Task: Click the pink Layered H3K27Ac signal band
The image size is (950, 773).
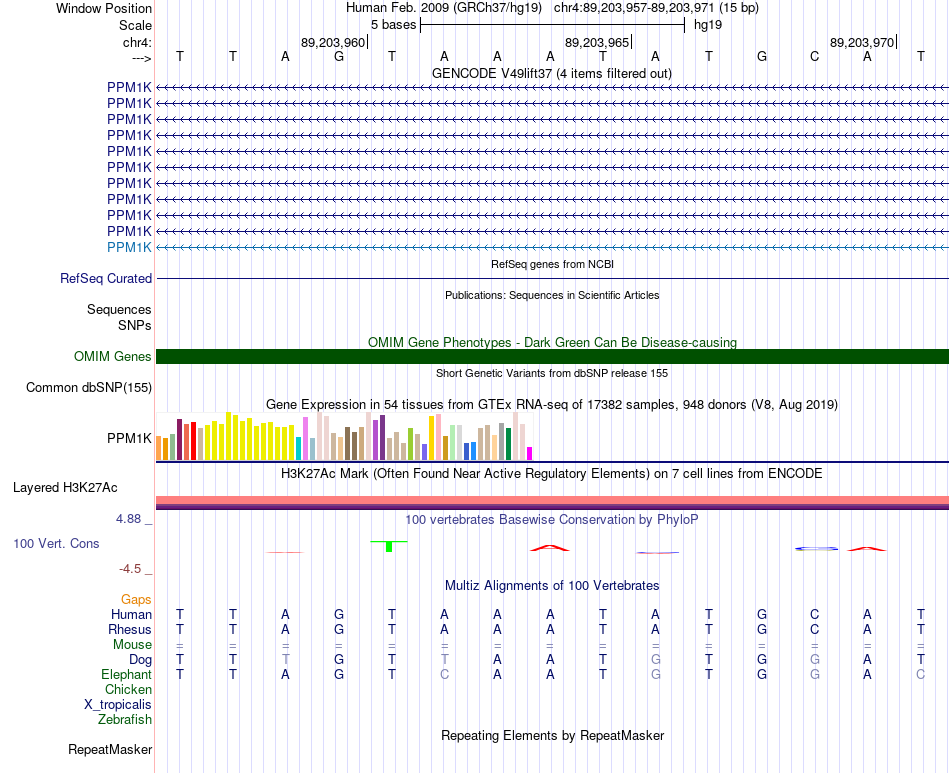Action: tap(552, 500)
